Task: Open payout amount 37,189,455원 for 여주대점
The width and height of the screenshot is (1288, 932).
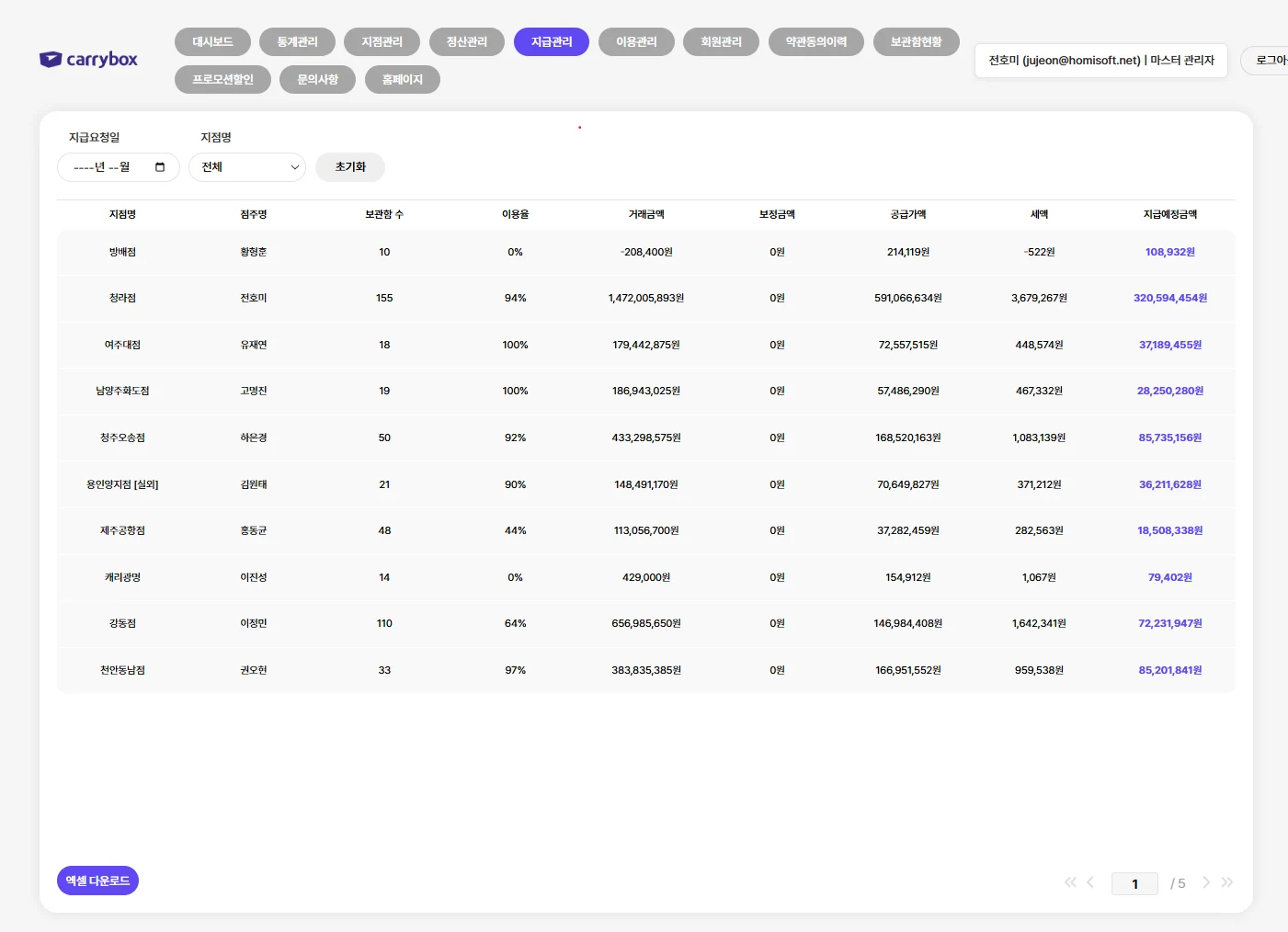Action: tap(1170, 345)
